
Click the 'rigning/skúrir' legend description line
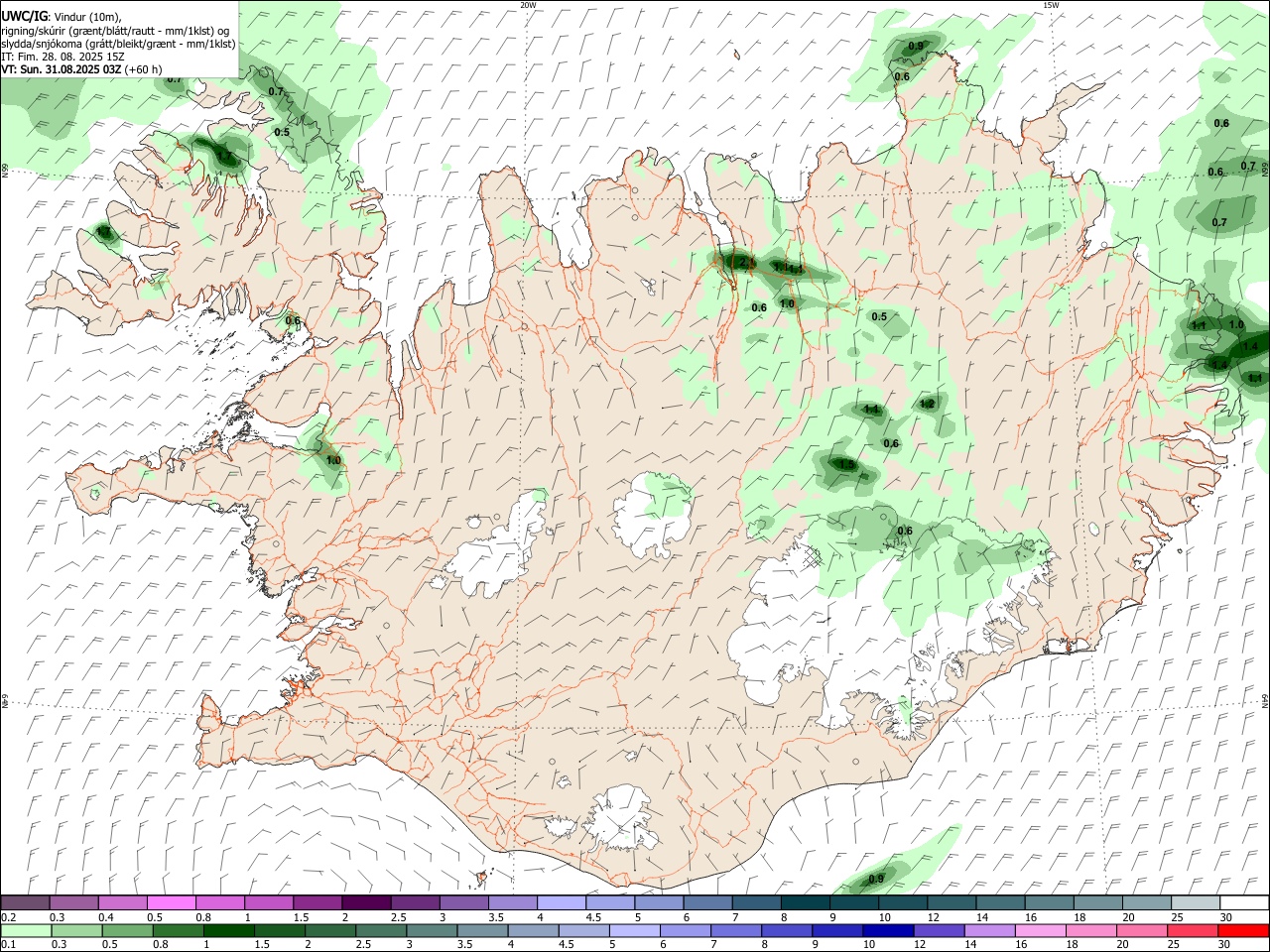pyautogui.click(x=116, y=30)
